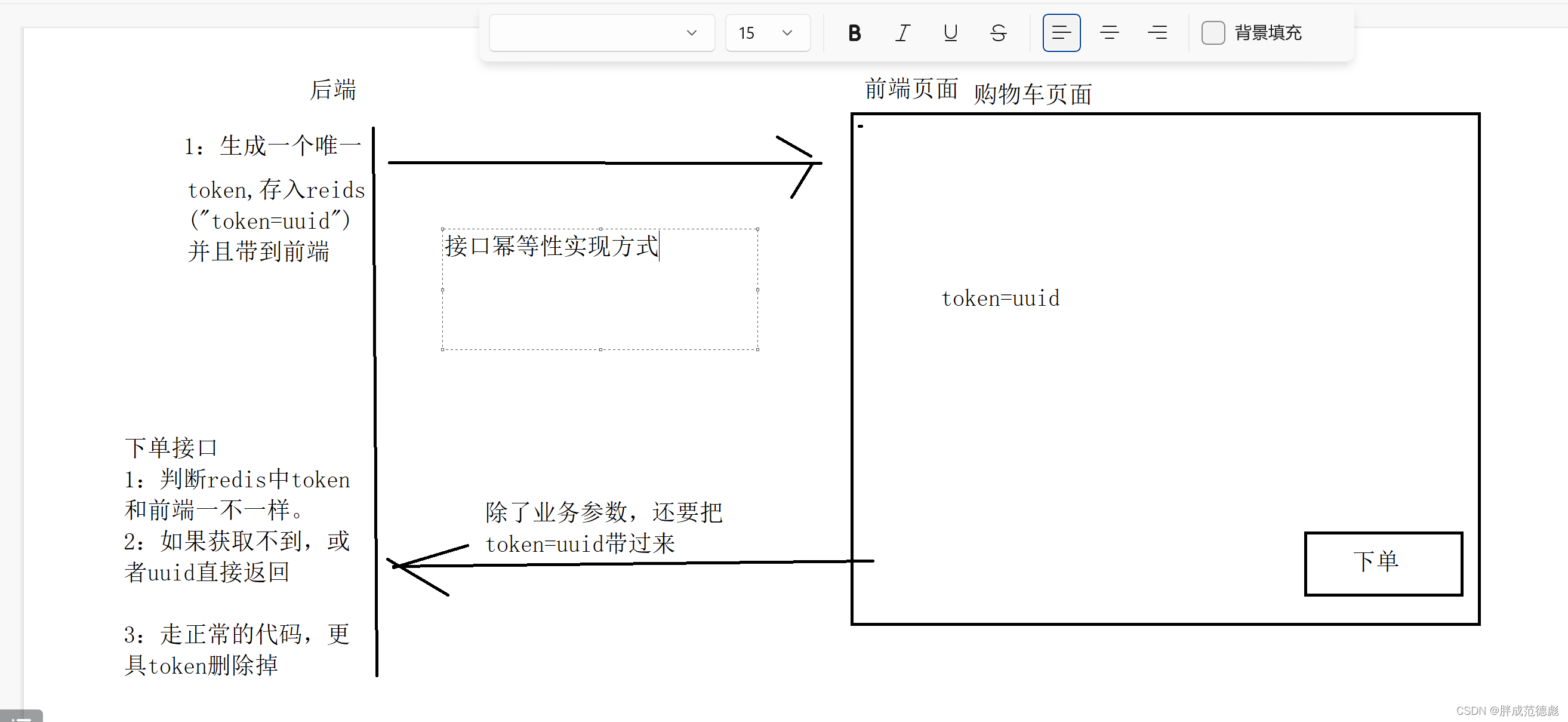
Task: Center align the text
Action: pos(1109,33)
